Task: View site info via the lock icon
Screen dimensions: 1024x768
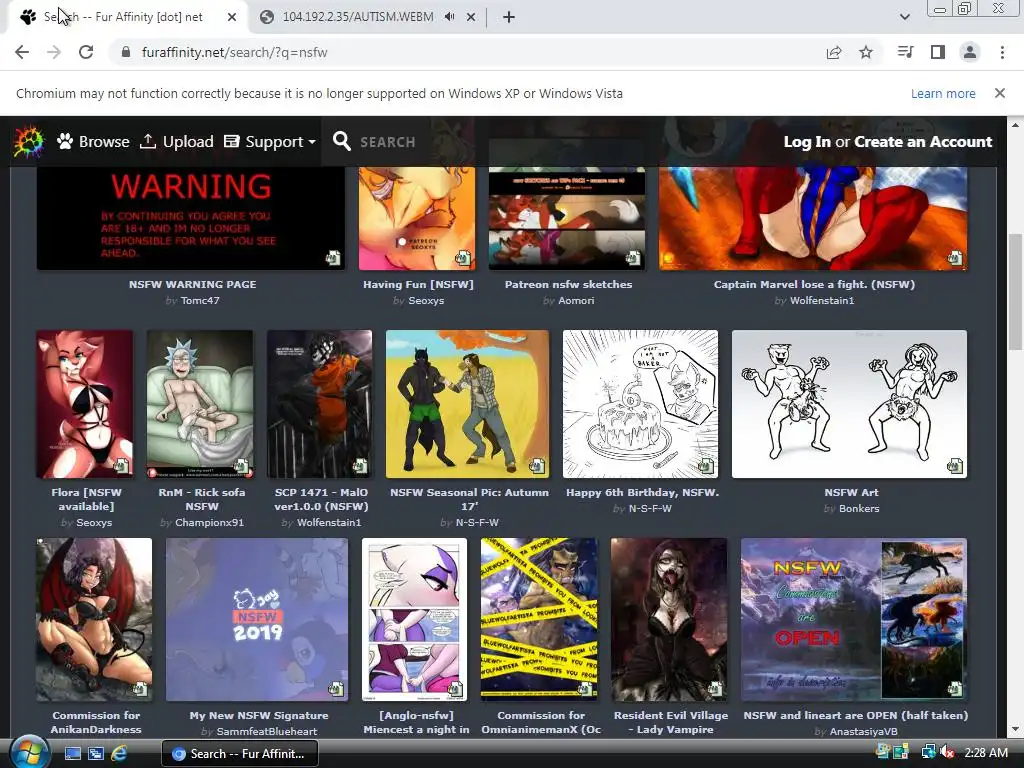Action: 126,52
